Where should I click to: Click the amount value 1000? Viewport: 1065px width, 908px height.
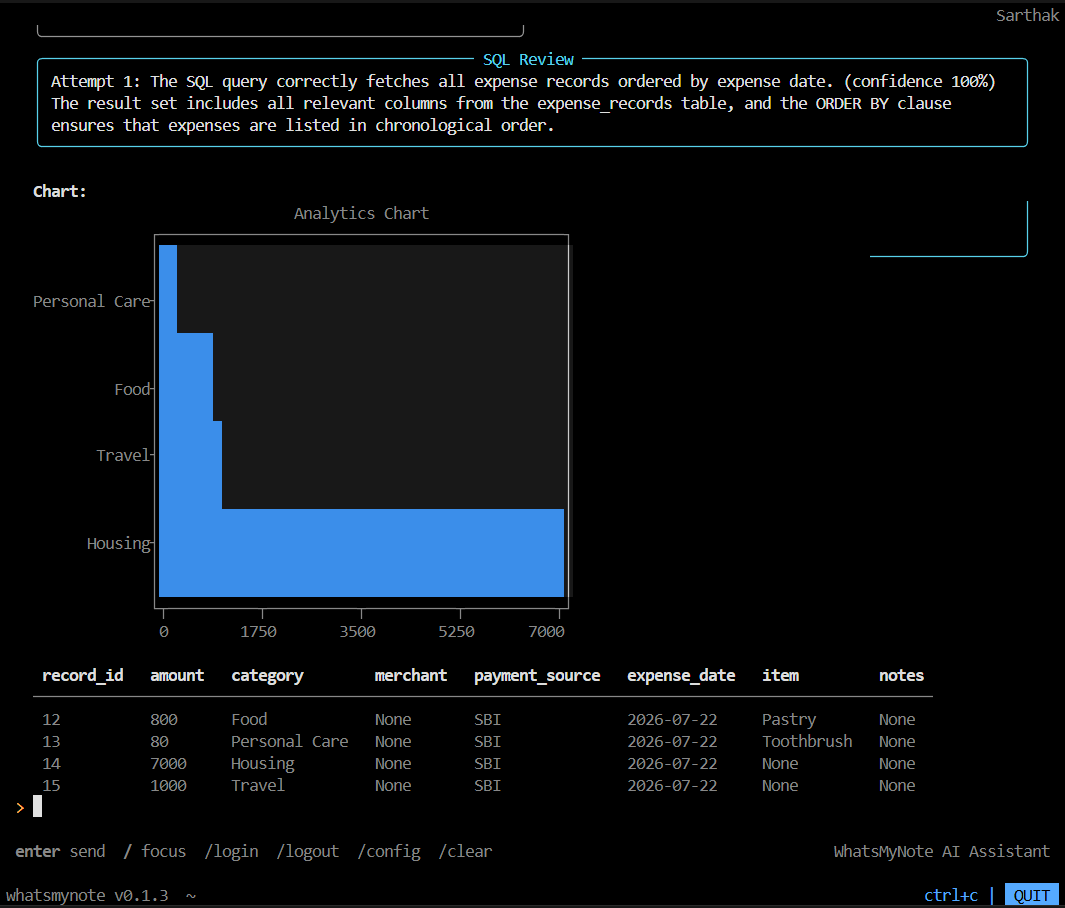[168, 785]
